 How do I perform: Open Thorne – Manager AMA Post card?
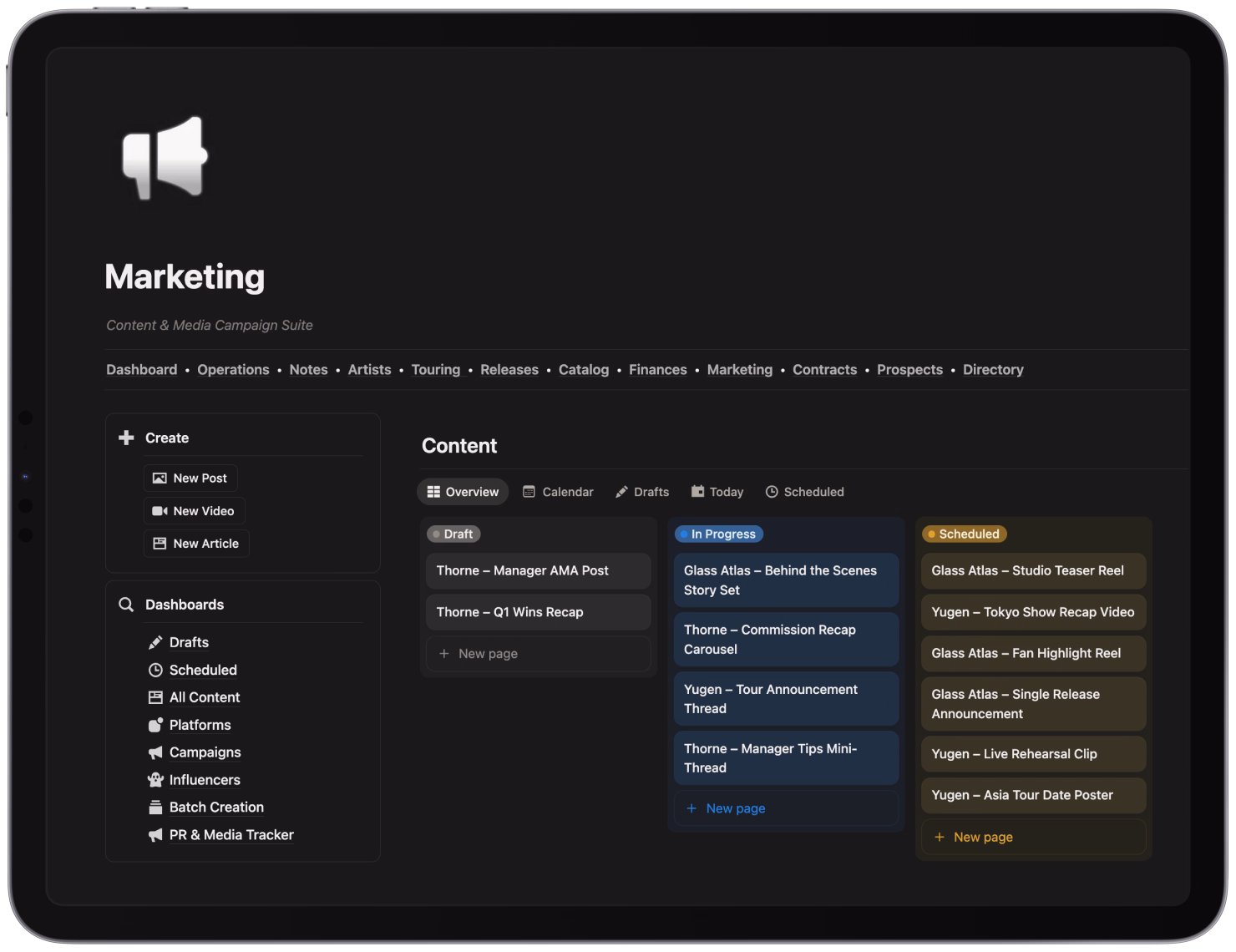(539, 571)
